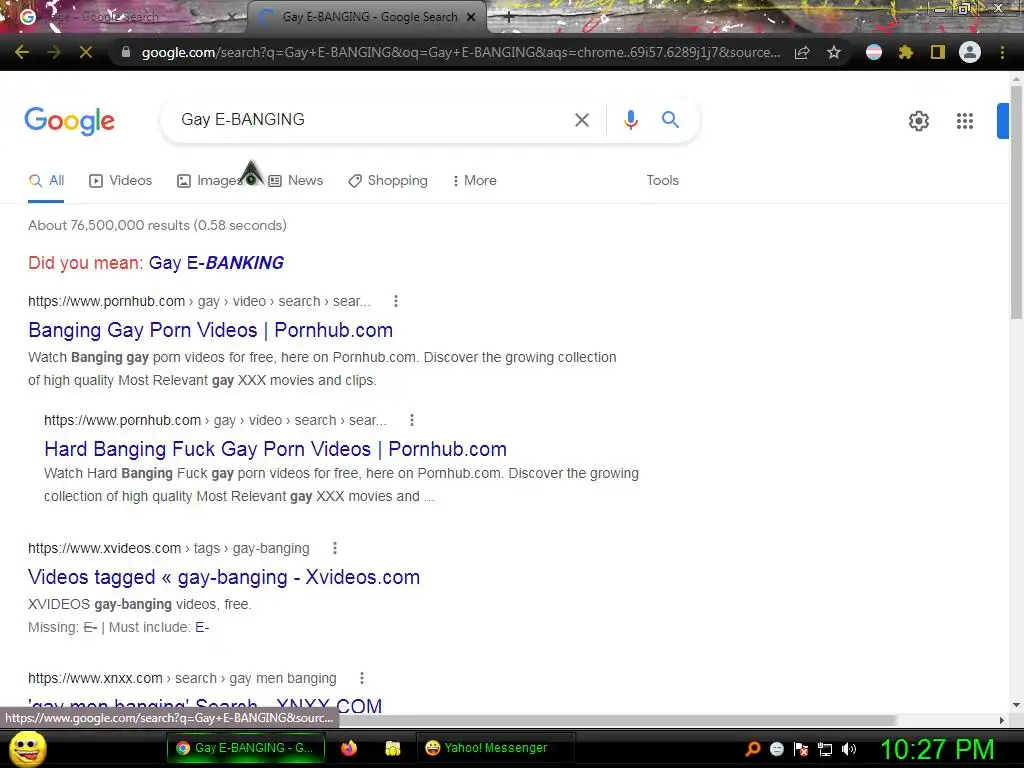The width and height of the screenshot is (1024, 768).
Task: Open the XNXX.COM search result title
Action: pyautogui.click(x=205, y=705)
